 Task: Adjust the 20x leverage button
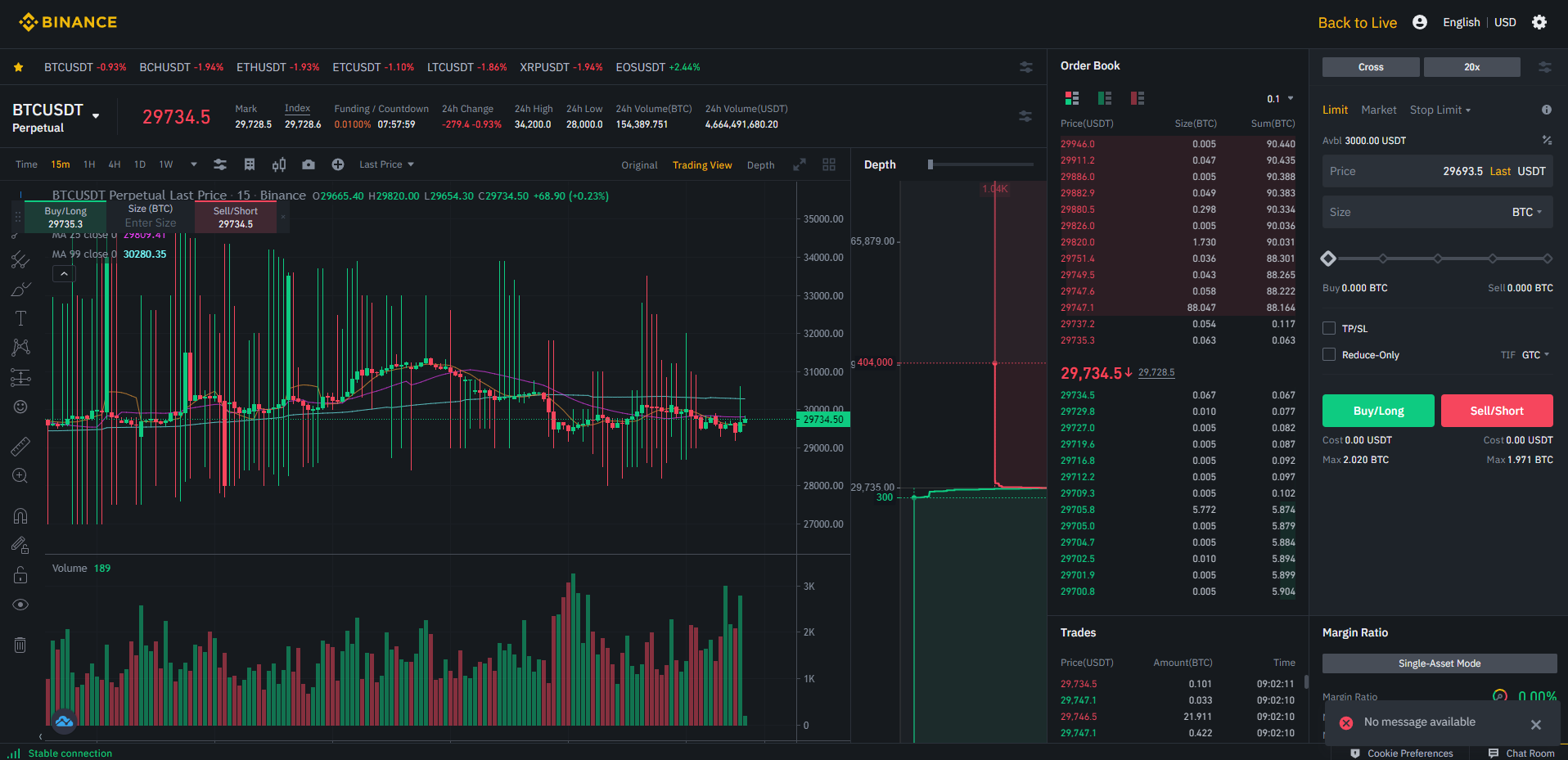1472,67
